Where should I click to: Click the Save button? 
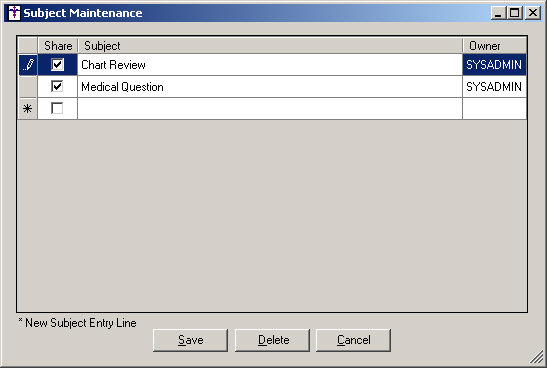tap(190, 340)
